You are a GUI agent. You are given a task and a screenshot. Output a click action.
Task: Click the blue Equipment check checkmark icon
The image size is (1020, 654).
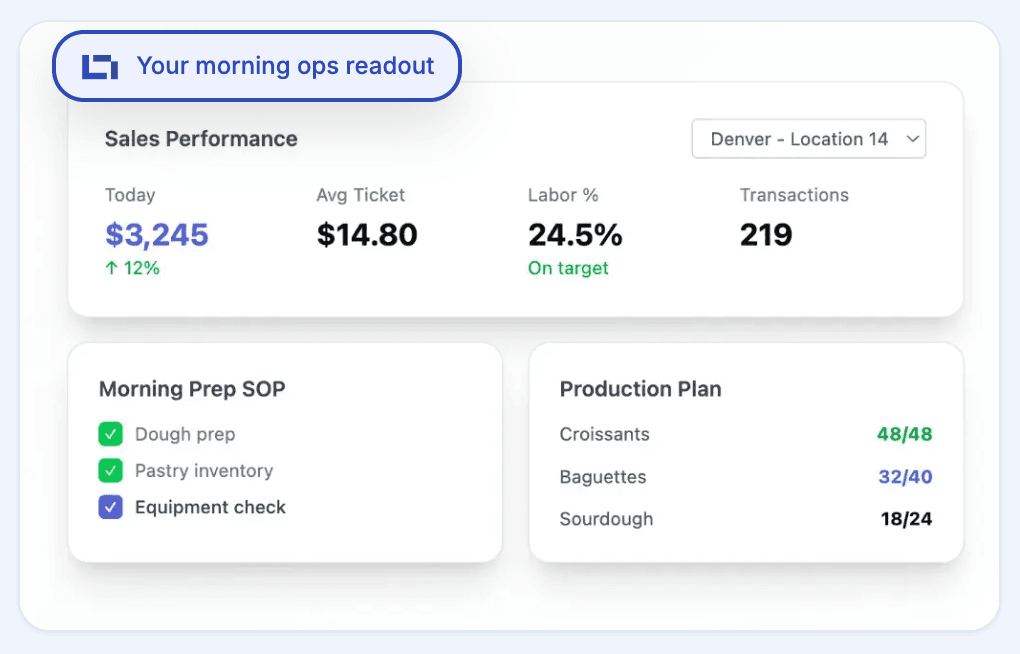pyautogui.click(x=110, y=507)
